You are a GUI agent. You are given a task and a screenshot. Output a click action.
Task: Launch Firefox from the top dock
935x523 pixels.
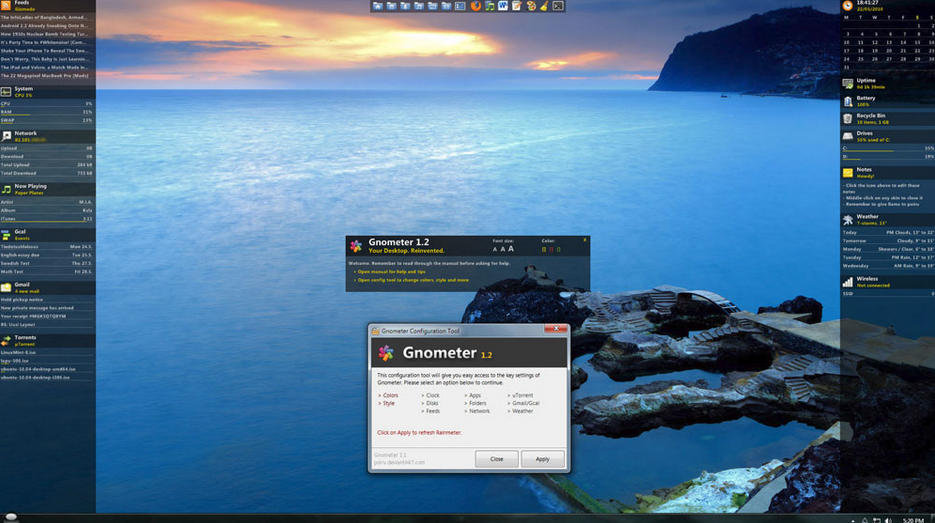point(476,6)
